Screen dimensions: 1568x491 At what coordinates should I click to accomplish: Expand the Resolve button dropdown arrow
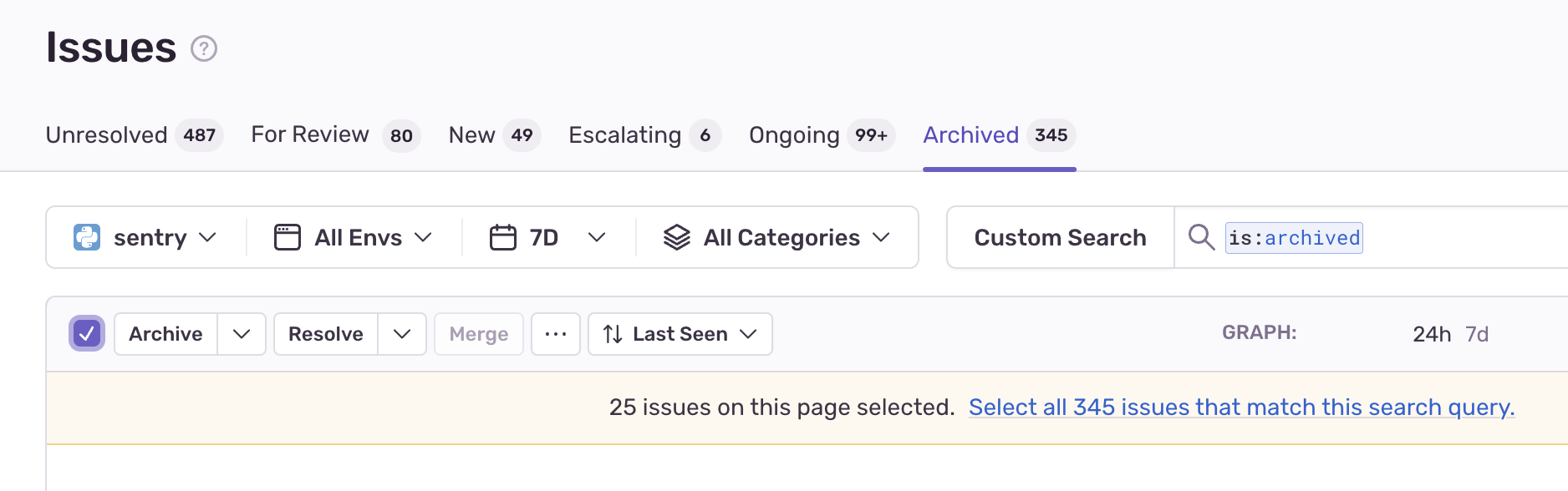click(x=402, y=334)
